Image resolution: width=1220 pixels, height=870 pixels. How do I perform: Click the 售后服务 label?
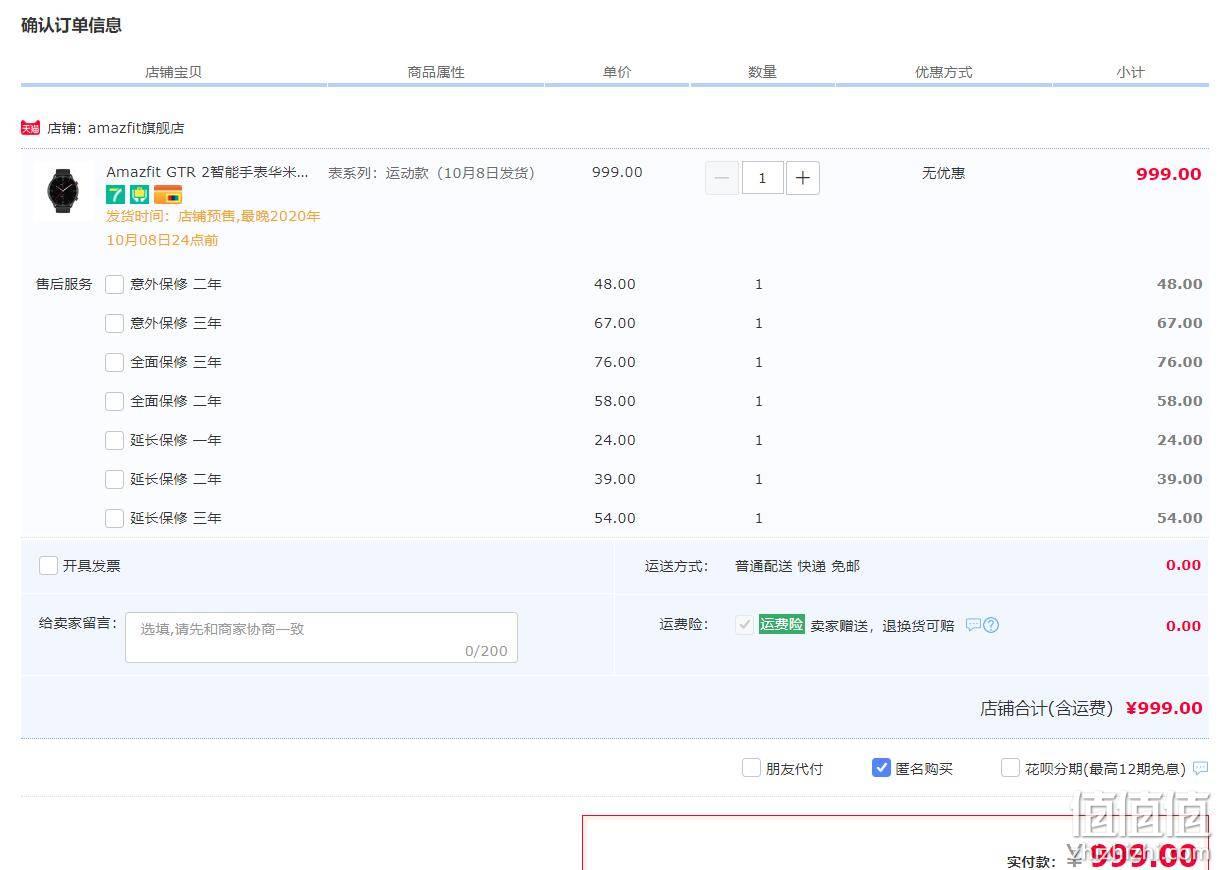[64, 284]
